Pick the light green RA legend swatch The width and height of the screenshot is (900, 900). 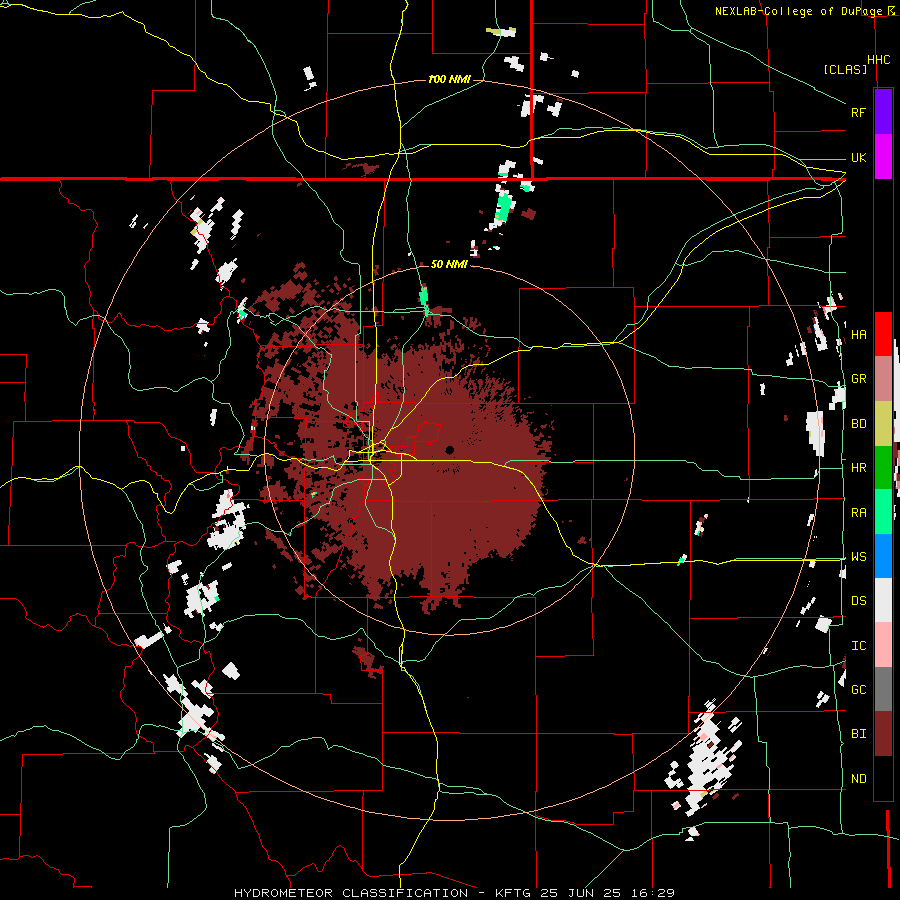coord(883,512)
